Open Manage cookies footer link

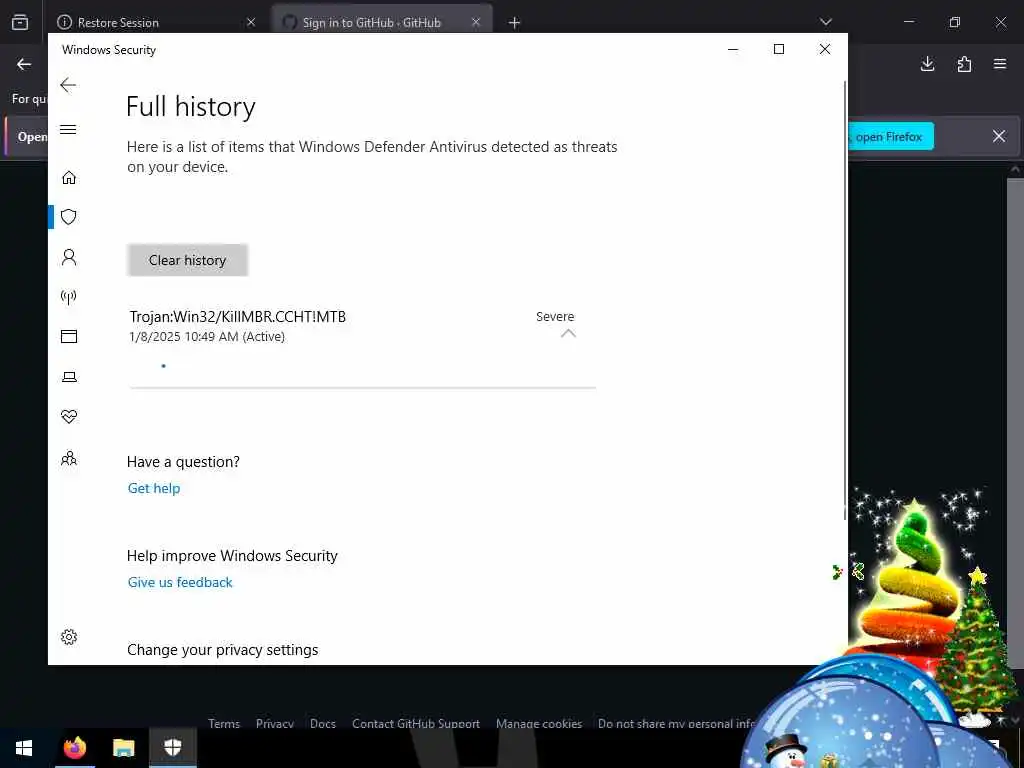pyautogui.click(x=539, y=724)
